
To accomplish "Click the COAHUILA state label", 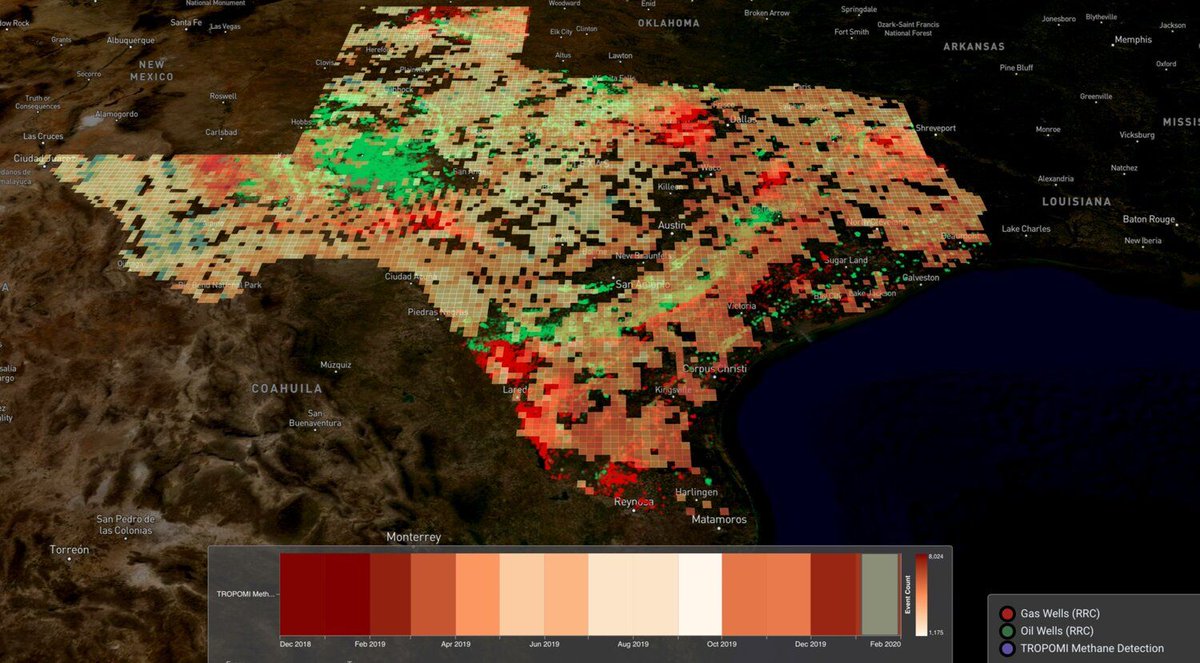I will tap(287, 388).
